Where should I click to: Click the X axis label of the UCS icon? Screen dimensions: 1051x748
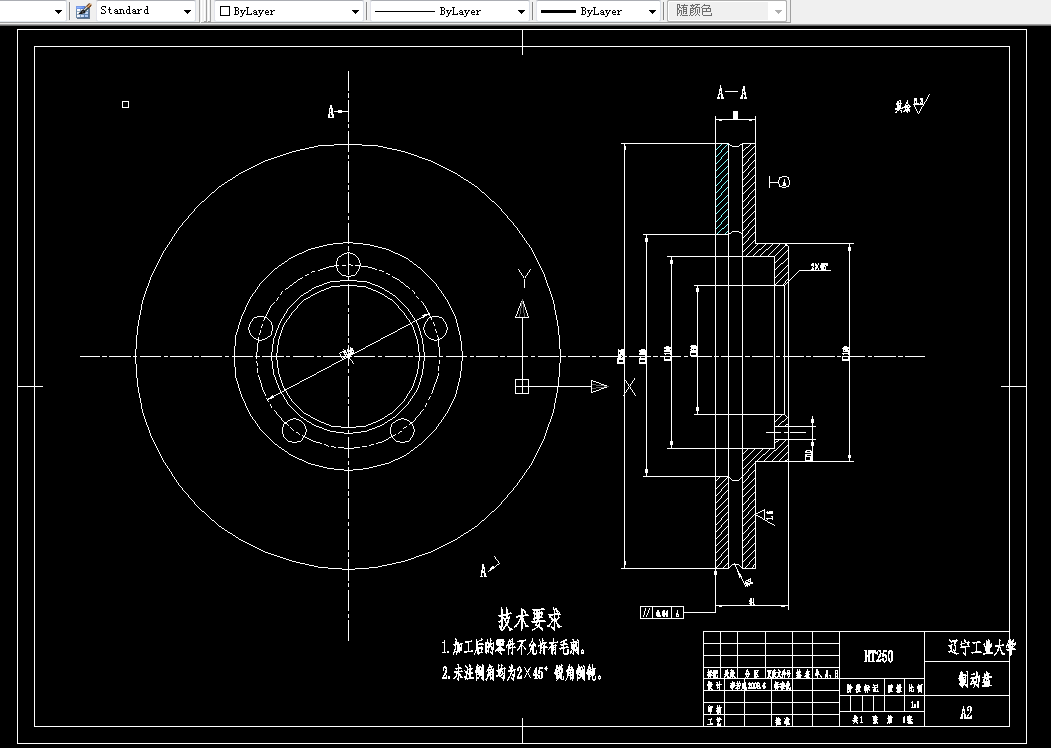coord(630,387)
